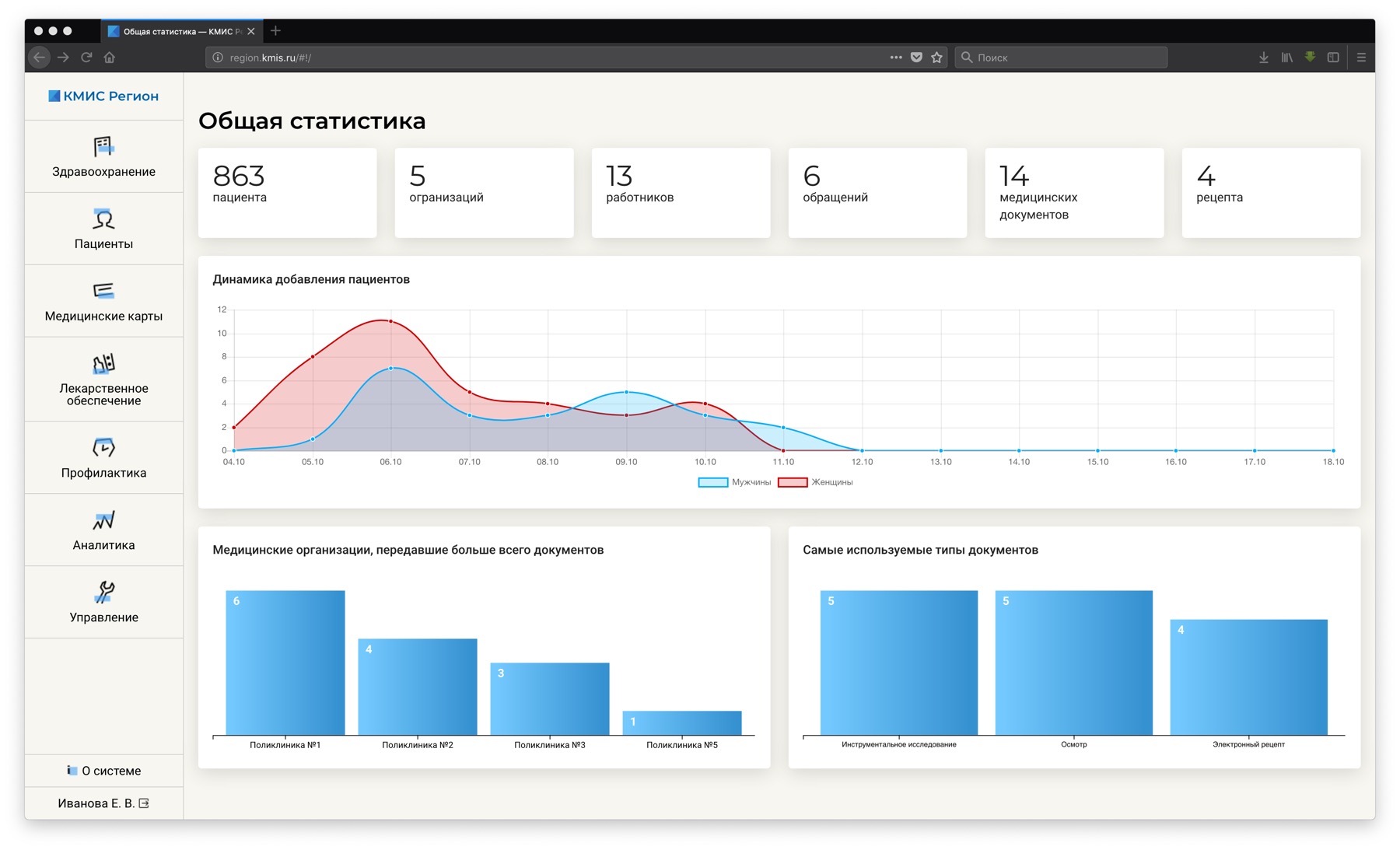This screenshot has width=1400, height=850.
Task: Toggle the Мужчины legend series
Action: pyautogui.click(x=734, y=482)
